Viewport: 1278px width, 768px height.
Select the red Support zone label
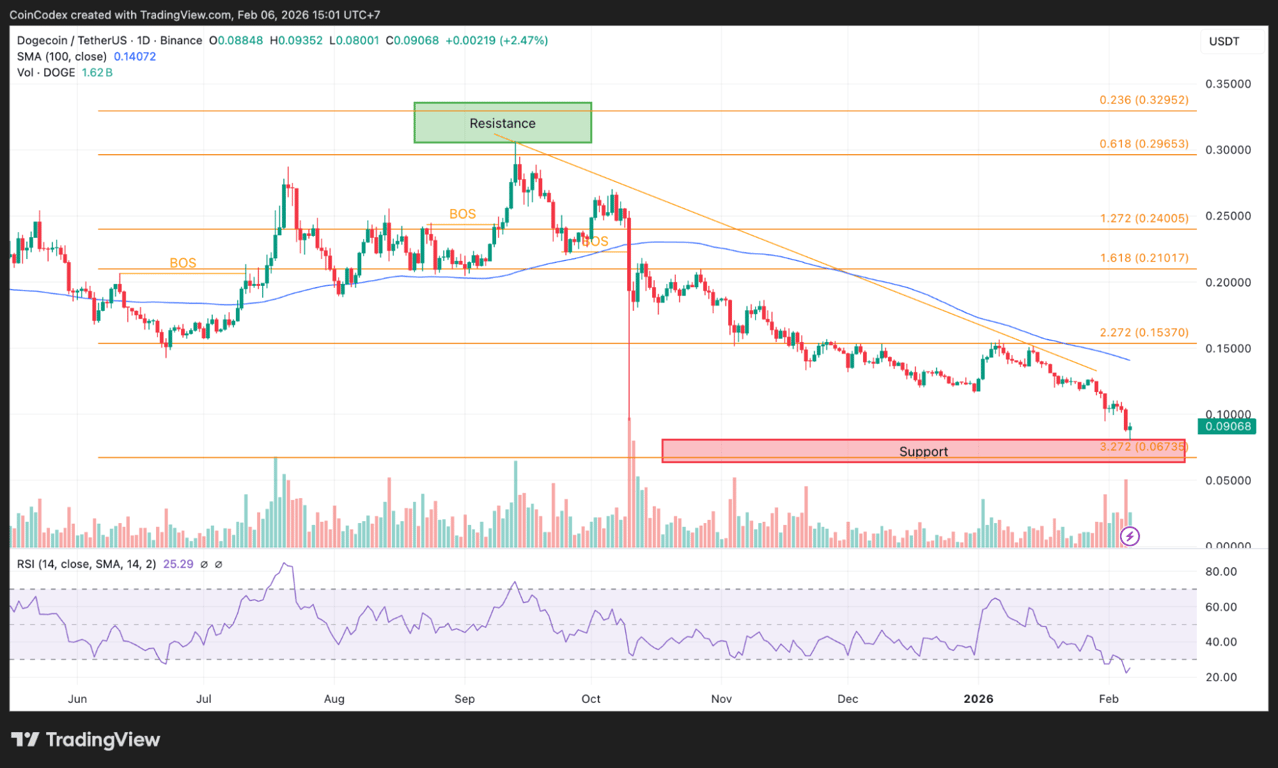[922, 451]
